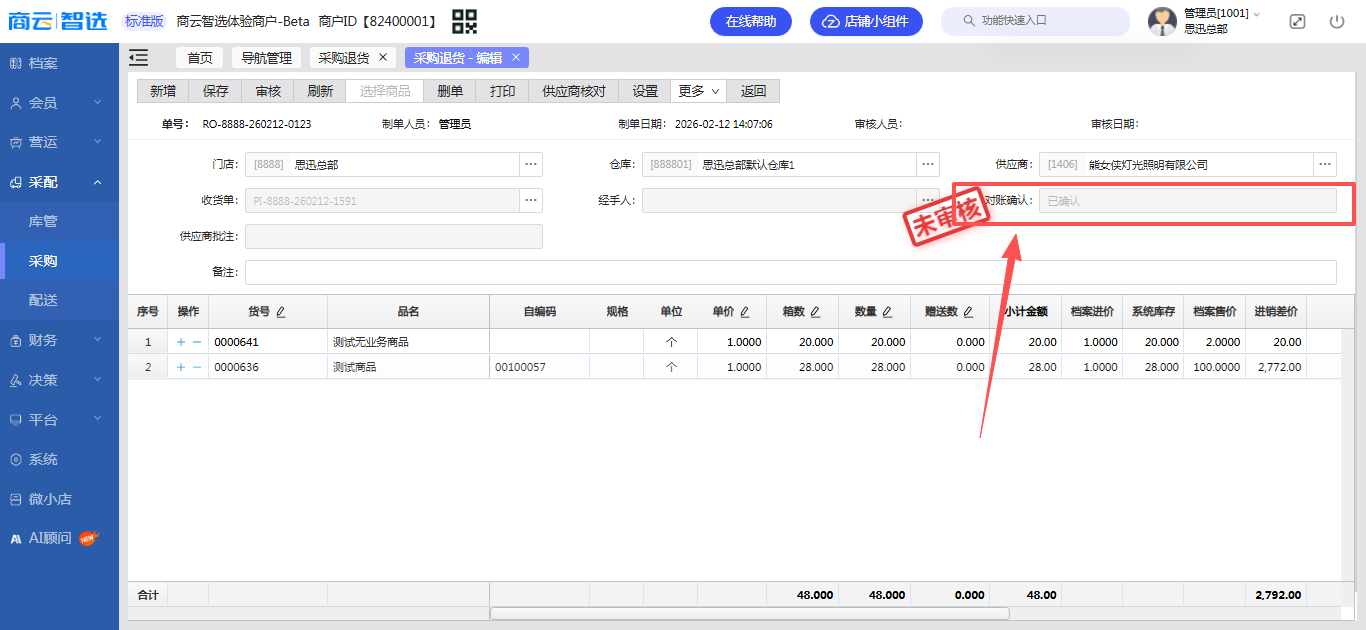Close the 采购退货 tab with its X
This screenshot has height=630, width=1366.
tap(383, 58)
